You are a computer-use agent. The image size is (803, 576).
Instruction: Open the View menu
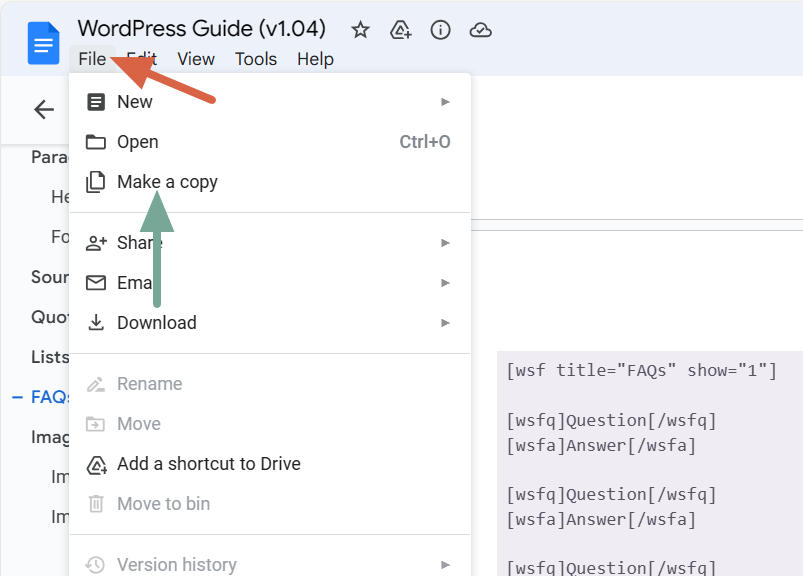coord(196,59)
